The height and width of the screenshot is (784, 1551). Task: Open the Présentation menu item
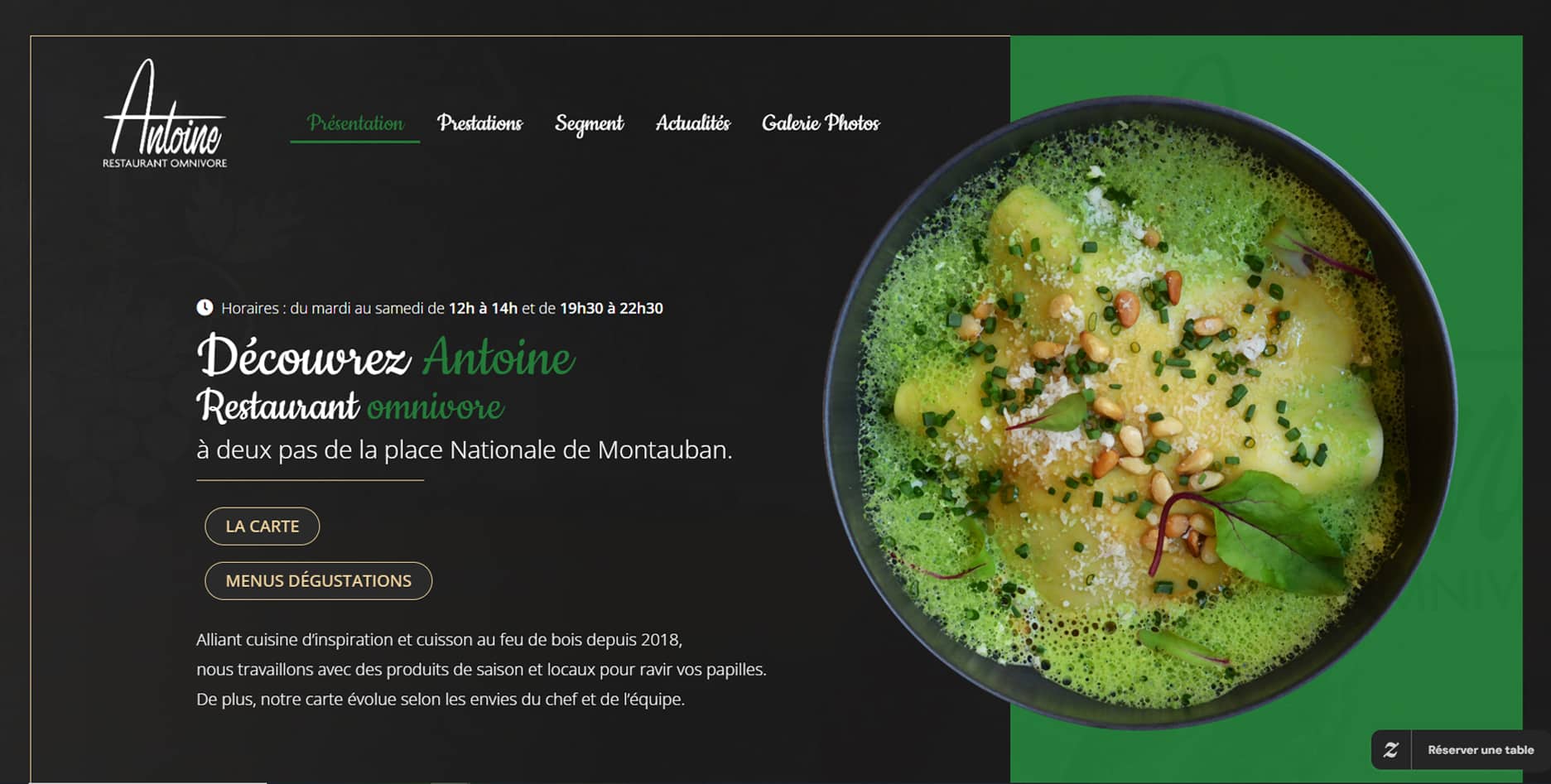[x=355, y=123]
